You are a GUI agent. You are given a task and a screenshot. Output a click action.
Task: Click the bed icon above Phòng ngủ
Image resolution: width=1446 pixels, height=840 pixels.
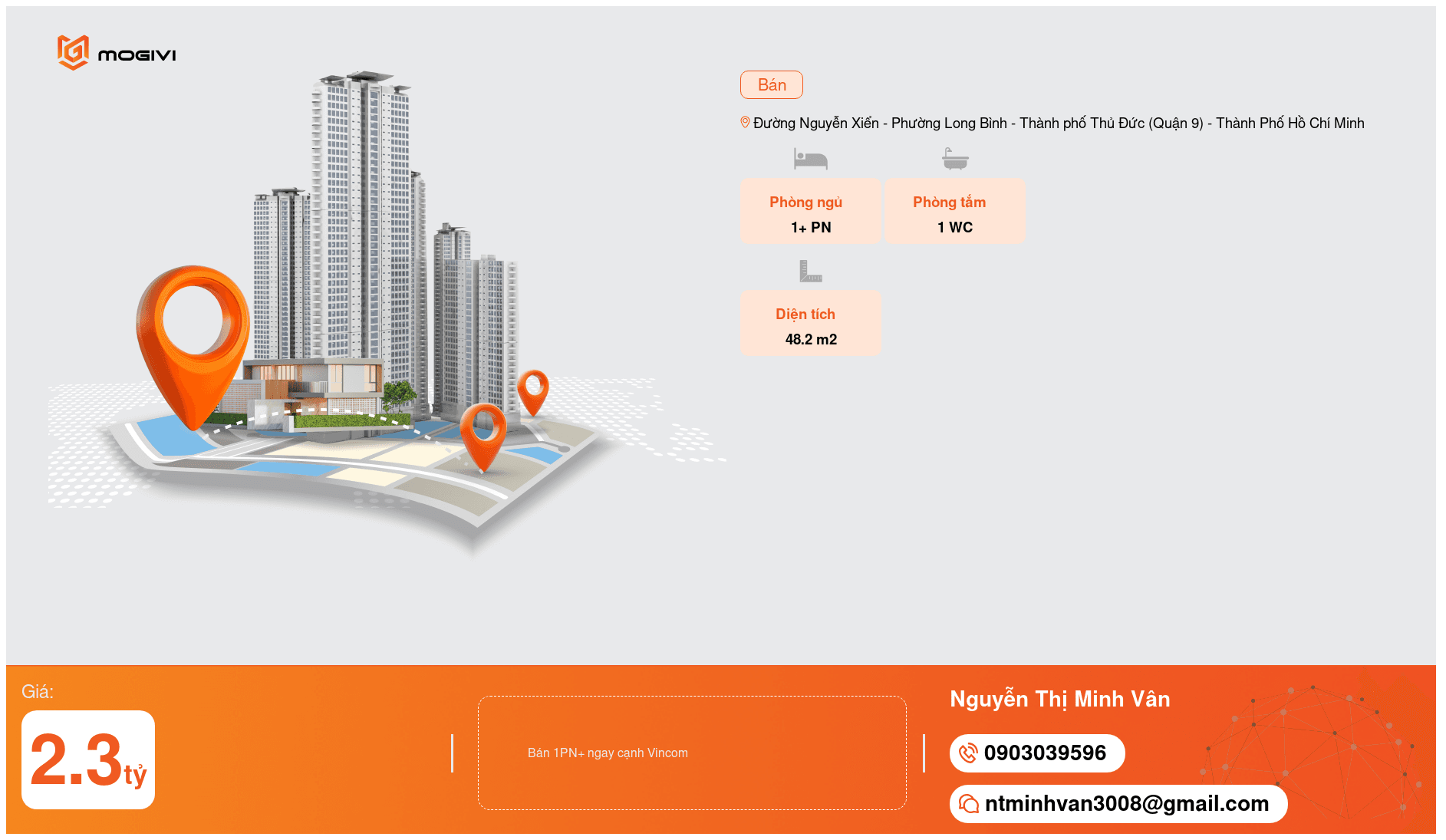tap(810, 159)
